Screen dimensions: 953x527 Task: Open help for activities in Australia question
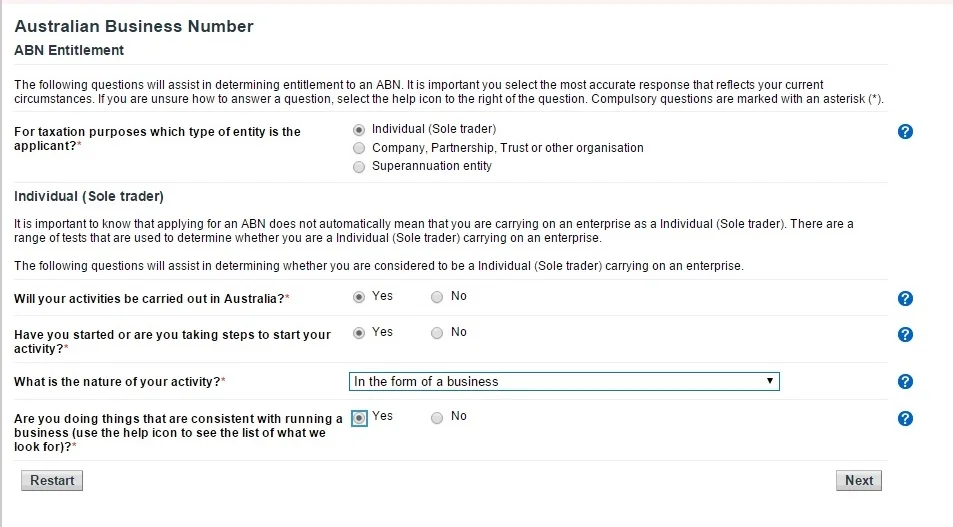[x=905, y=298]
